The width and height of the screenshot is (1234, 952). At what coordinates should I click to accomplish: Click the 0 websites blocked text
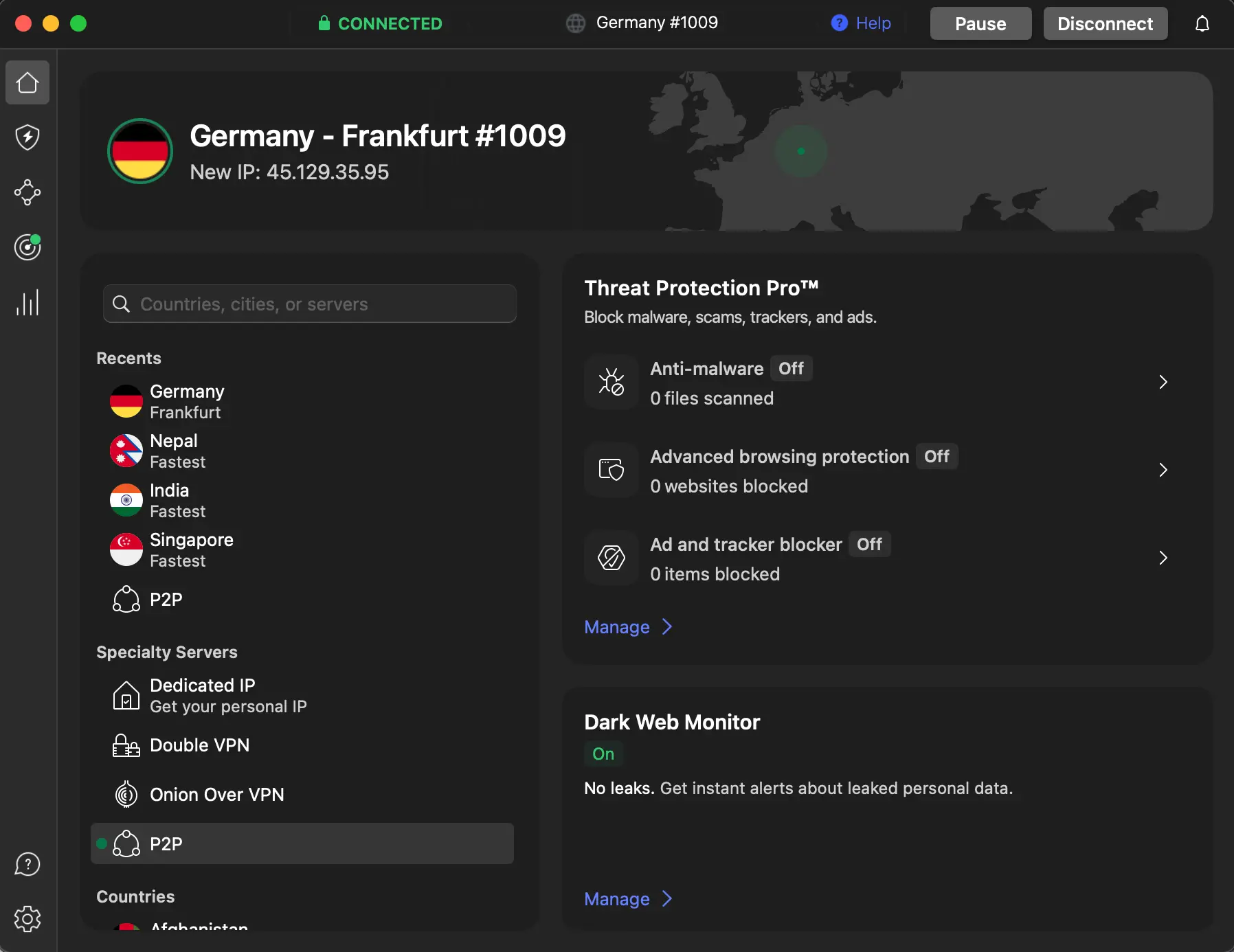[729, 486]
